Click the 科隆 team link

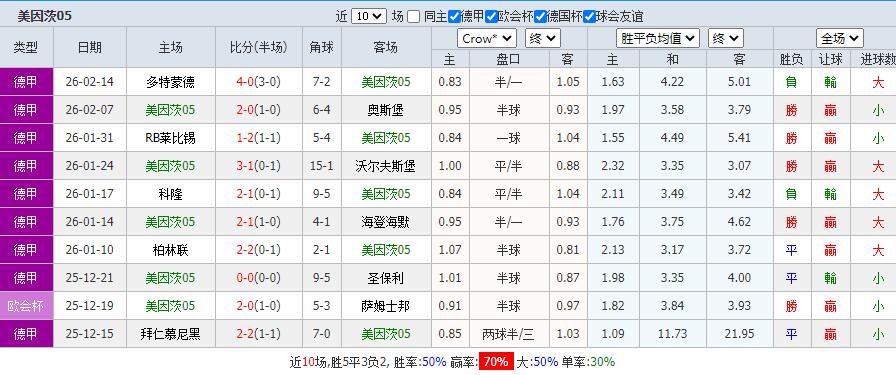[170, 194]
